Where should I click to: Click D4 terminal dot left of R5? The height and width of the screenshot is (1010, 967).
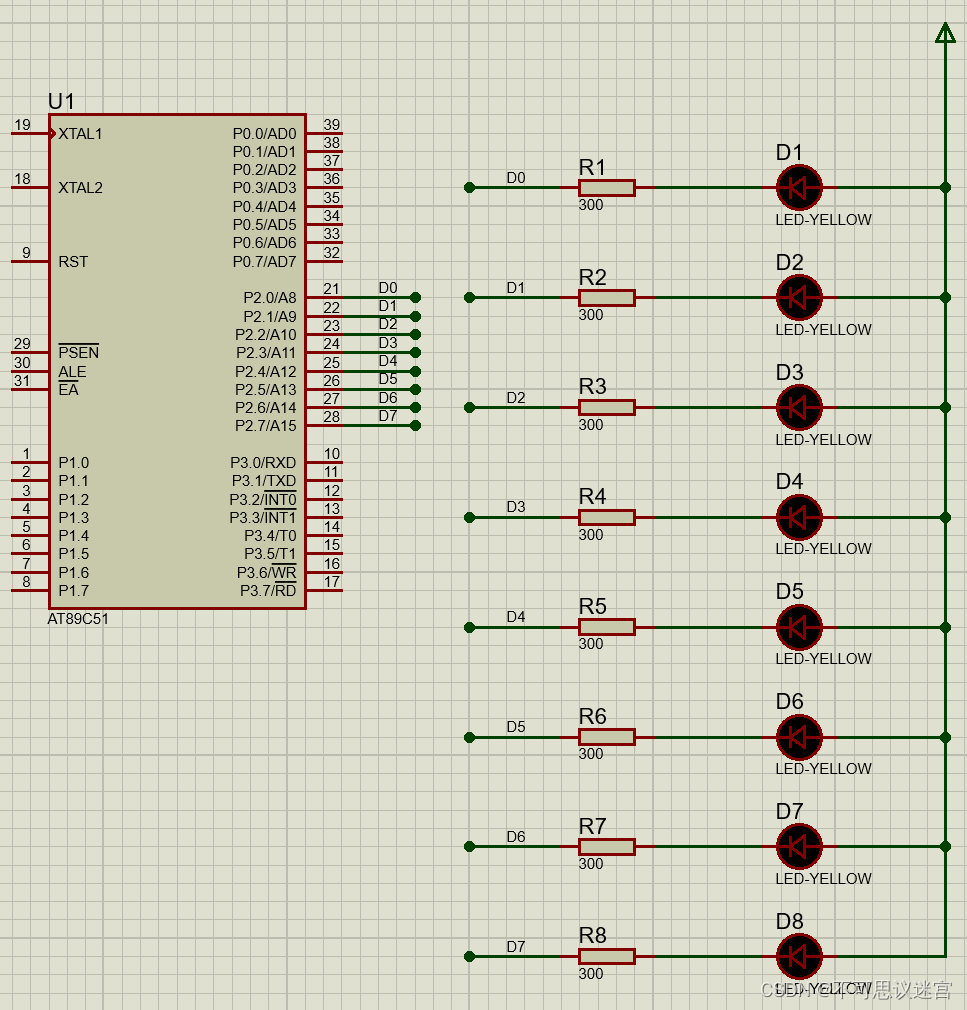point(470,627)
